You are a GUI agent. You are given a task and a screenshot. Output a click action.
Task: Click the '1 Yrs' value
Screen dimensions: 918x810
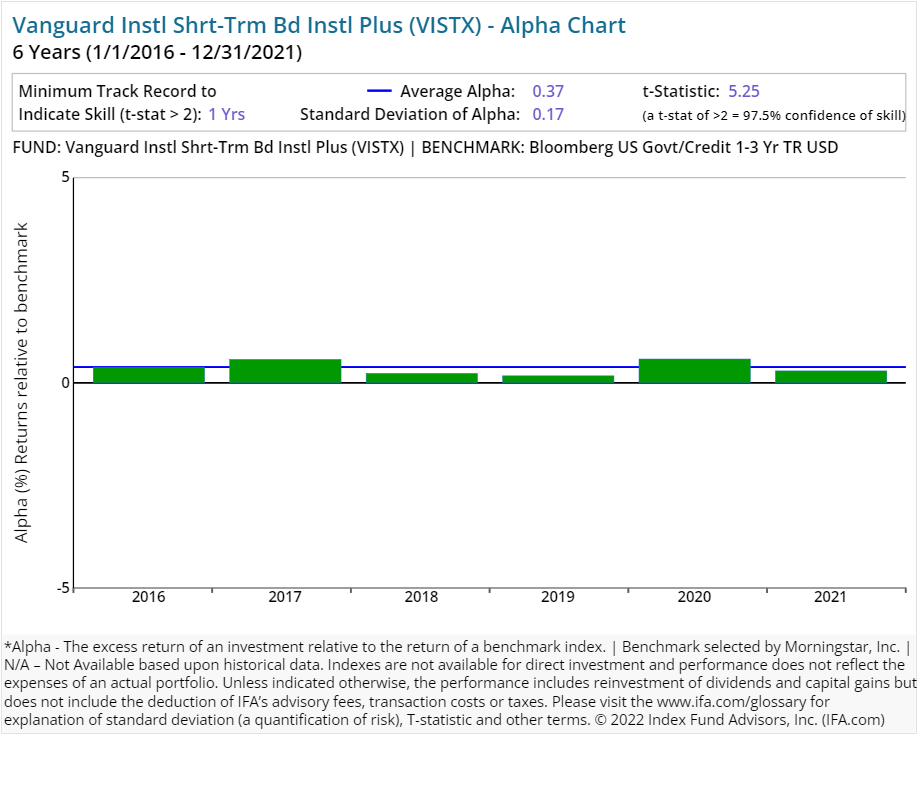tap(227, 114)
